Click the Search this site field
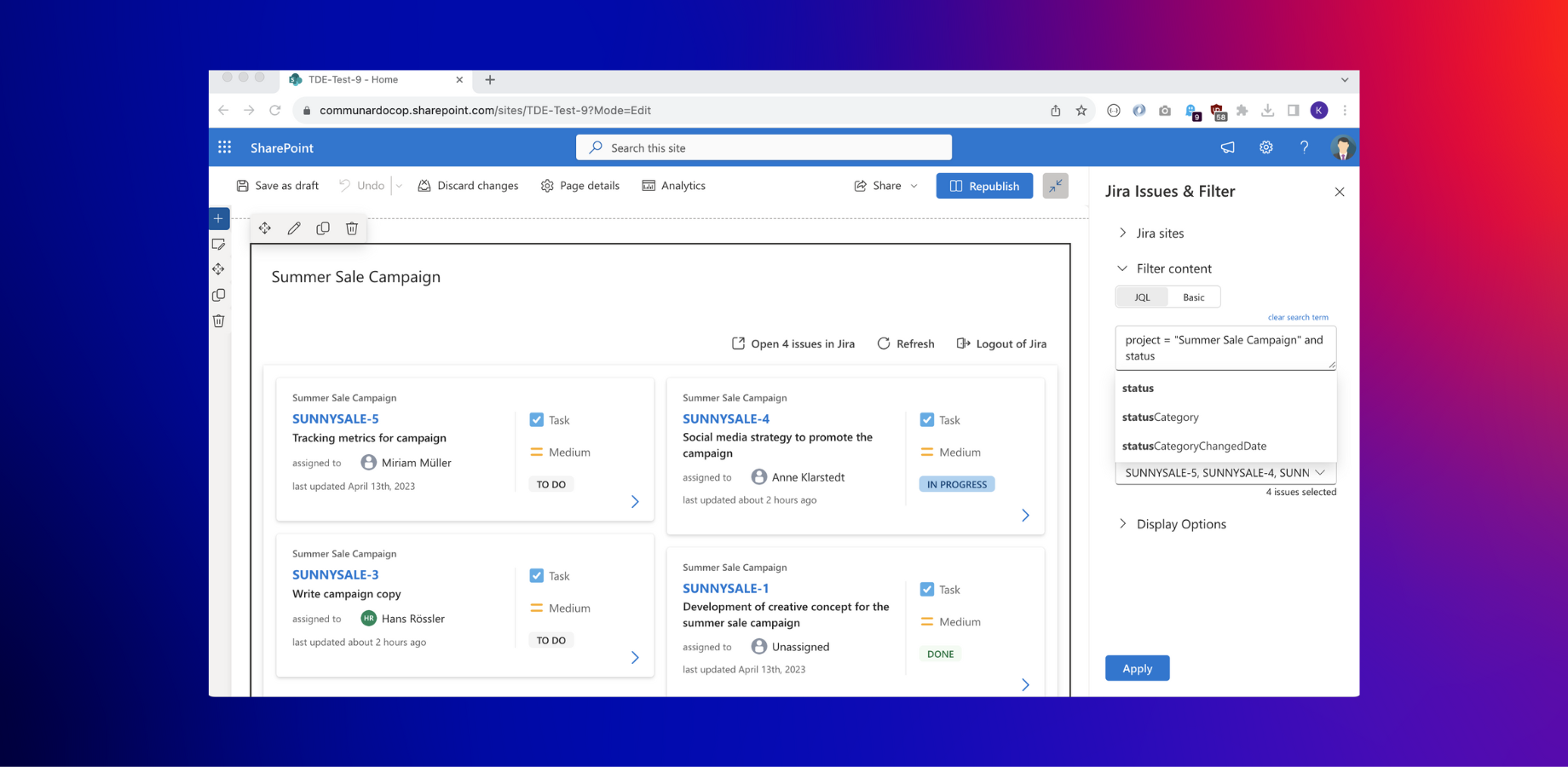The image size is (1568, 767). coord(764,147)
